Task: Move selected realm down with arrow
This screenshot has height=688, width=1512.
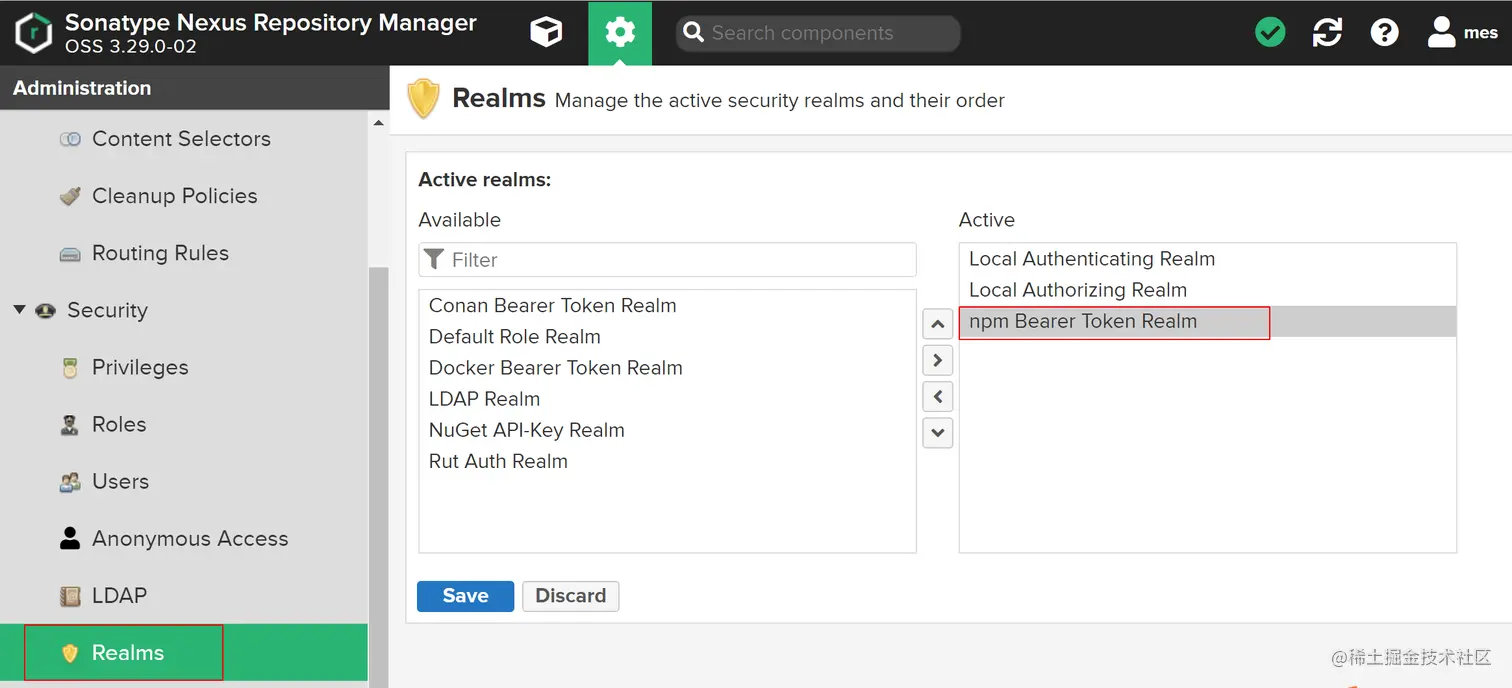Action: (937, 433)
